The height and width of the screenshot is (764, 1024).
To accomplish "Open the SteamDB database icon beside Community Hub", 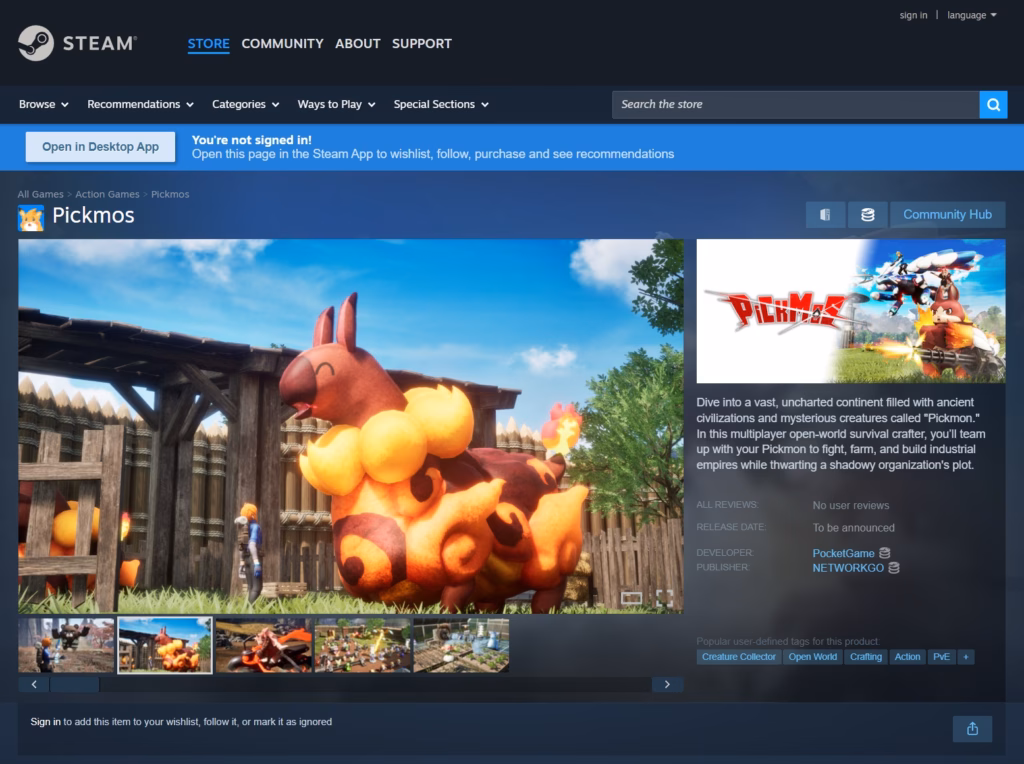I will (867, 215).
